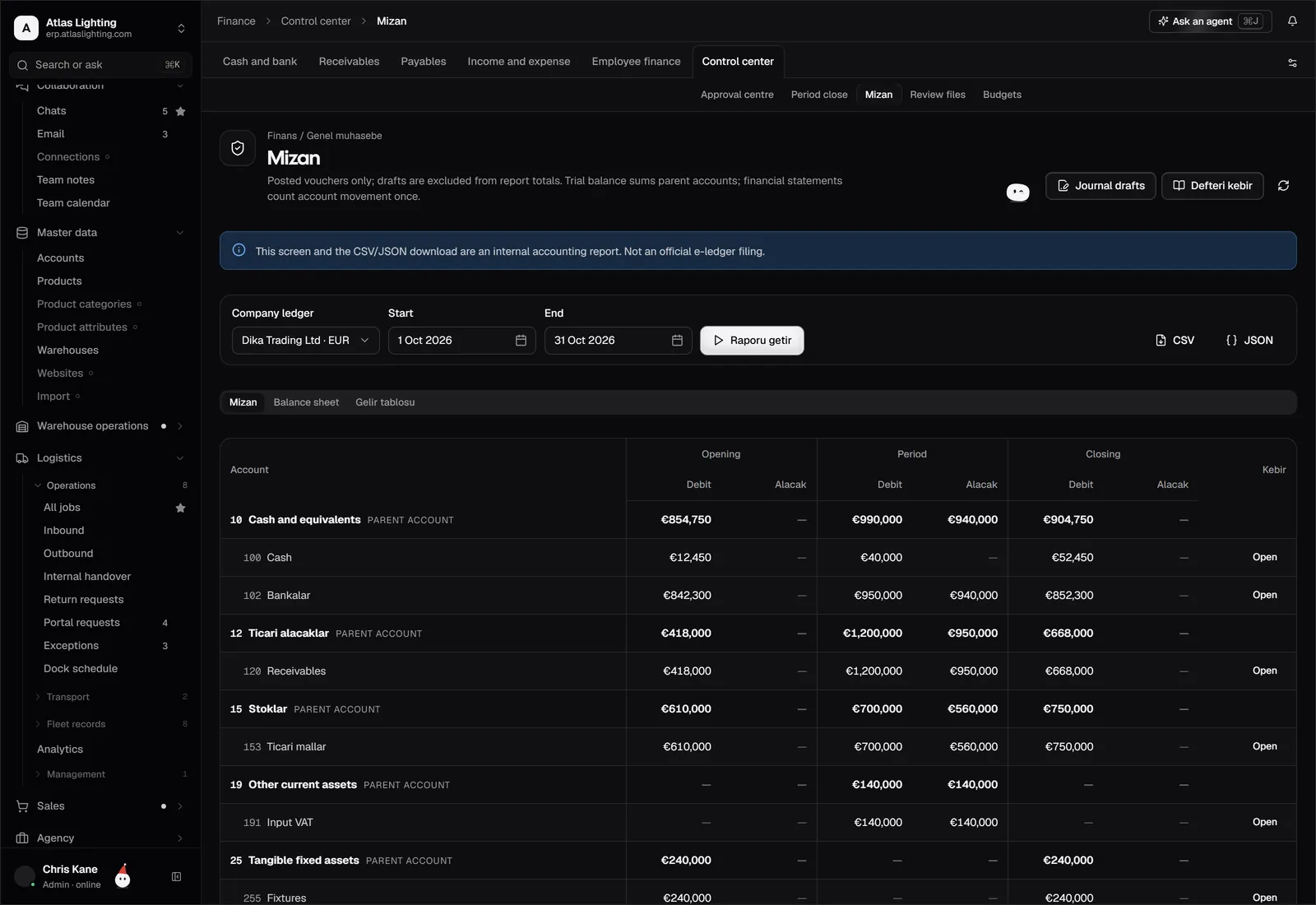1316x905 pixels.
Task: Open Journal drafts
Action: pos(1101,186)
